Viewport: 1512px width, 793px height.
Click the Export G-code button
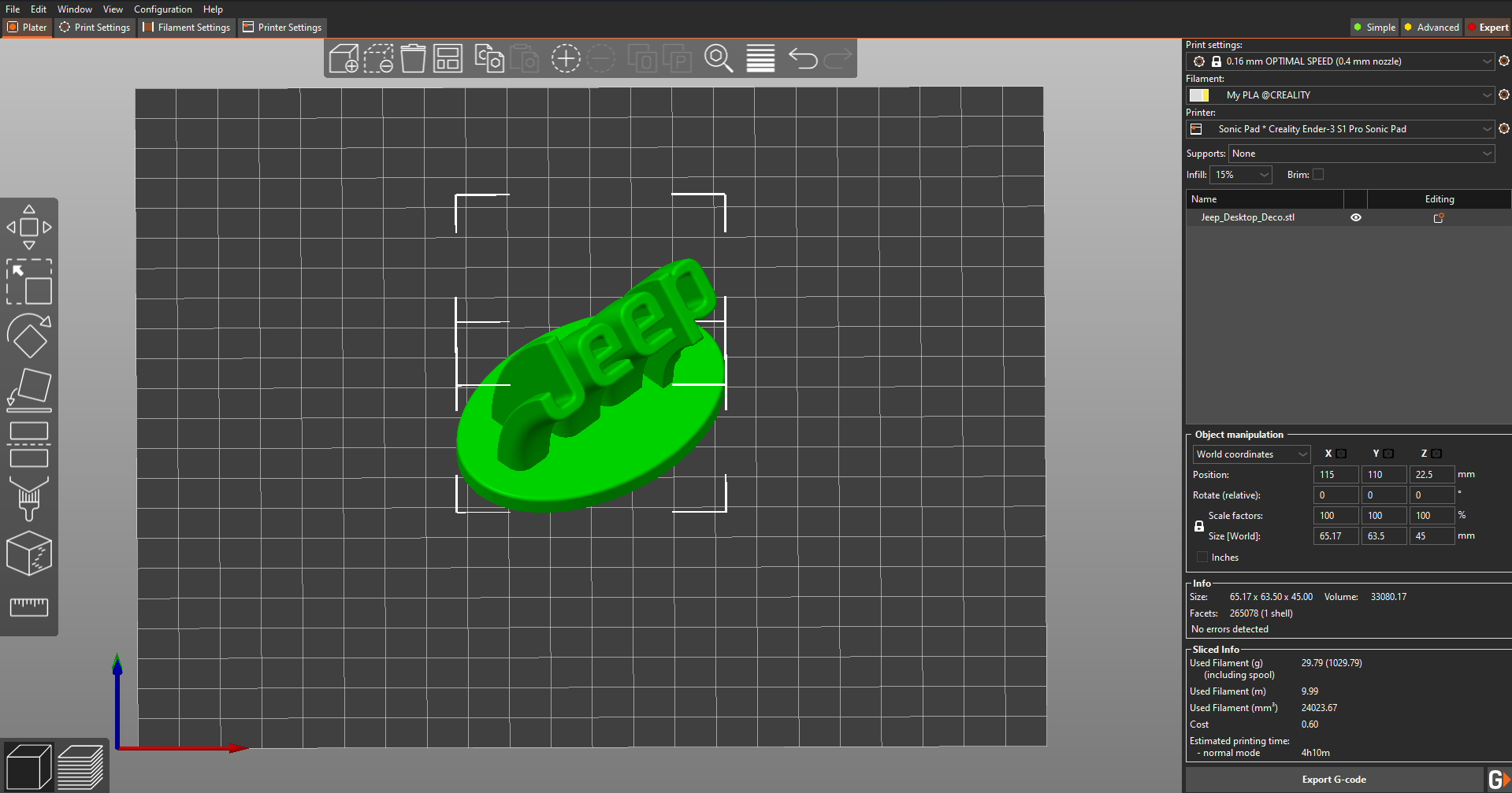tap(1334, 780)
